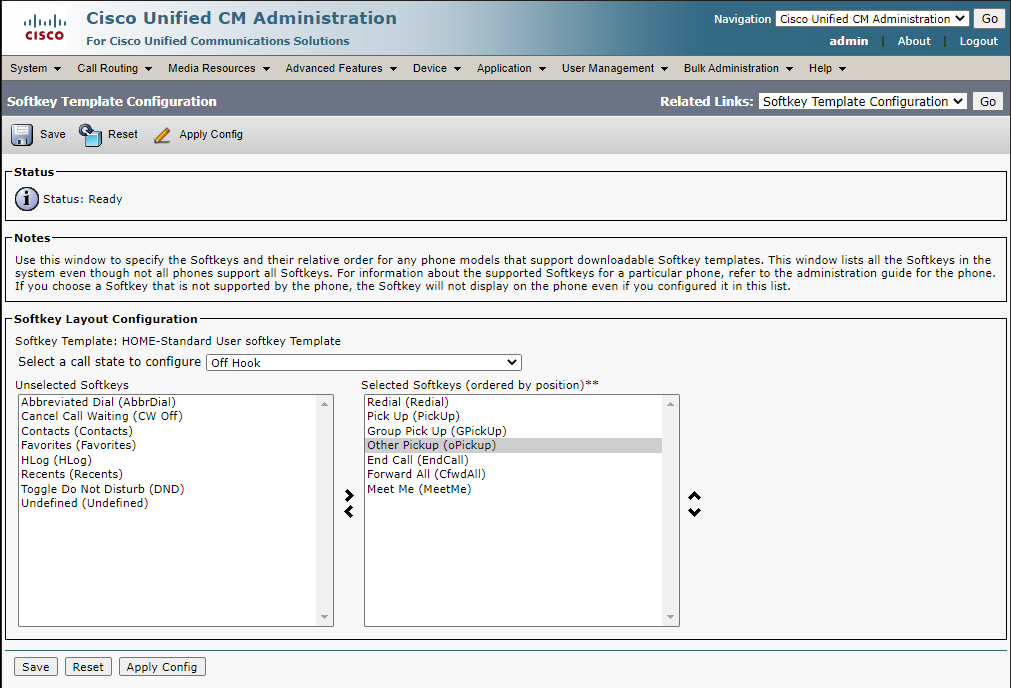Click Go button next to Related Links

(x=987, y=101)
